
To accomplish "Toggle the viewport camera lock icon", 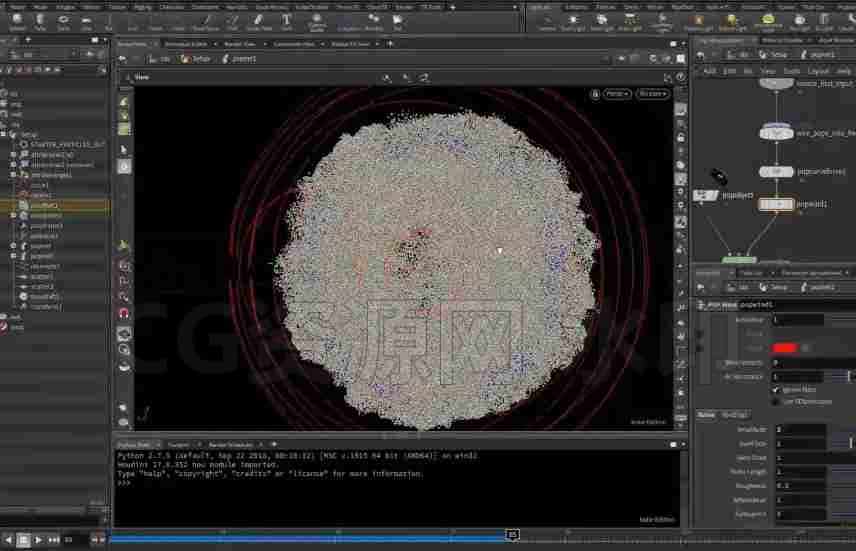I will (x=596, y=94).
